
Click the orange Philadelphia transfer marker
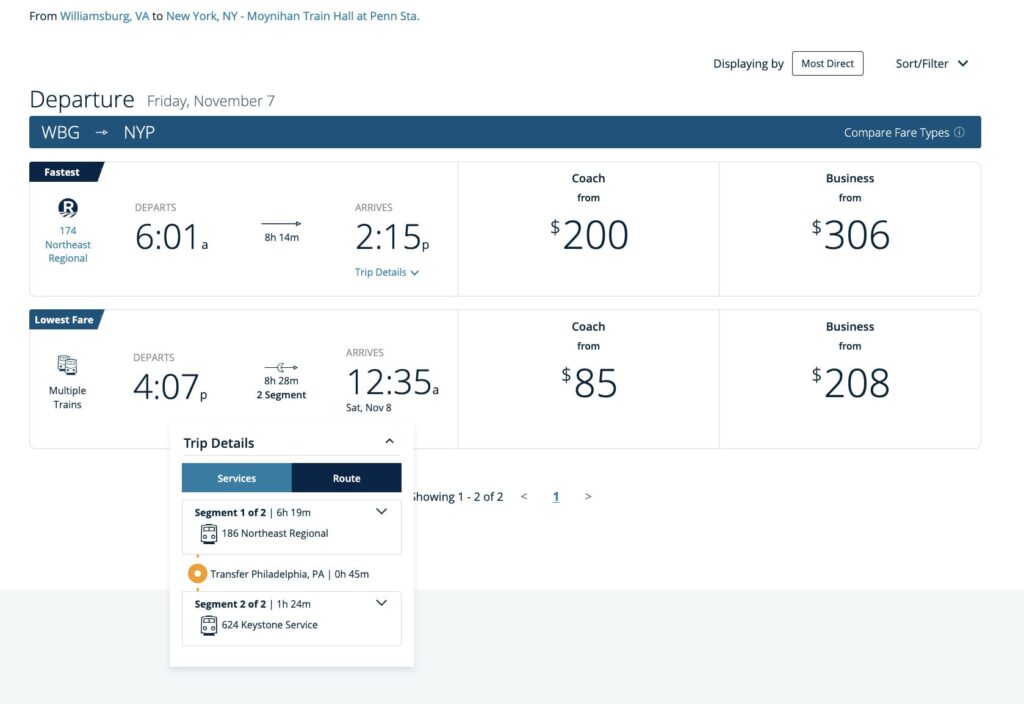click(198, 574)
